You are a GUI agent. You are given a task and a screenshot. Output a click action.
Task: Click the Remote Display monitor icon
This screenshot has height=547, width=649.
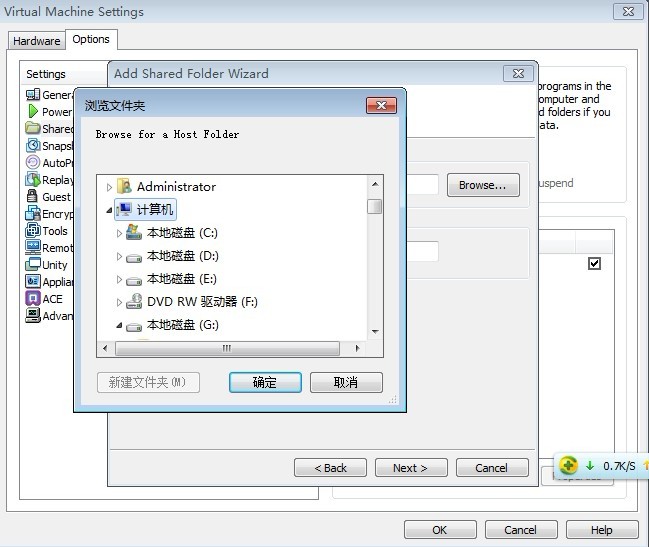tap(33, 247)
